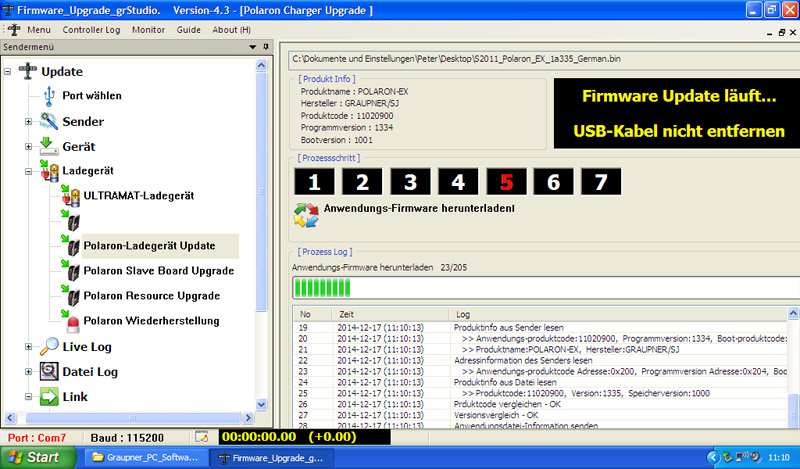Select ULTRAMAT-Ladegerät entry
Screen dimensions: 800x469
coord(139,195)
